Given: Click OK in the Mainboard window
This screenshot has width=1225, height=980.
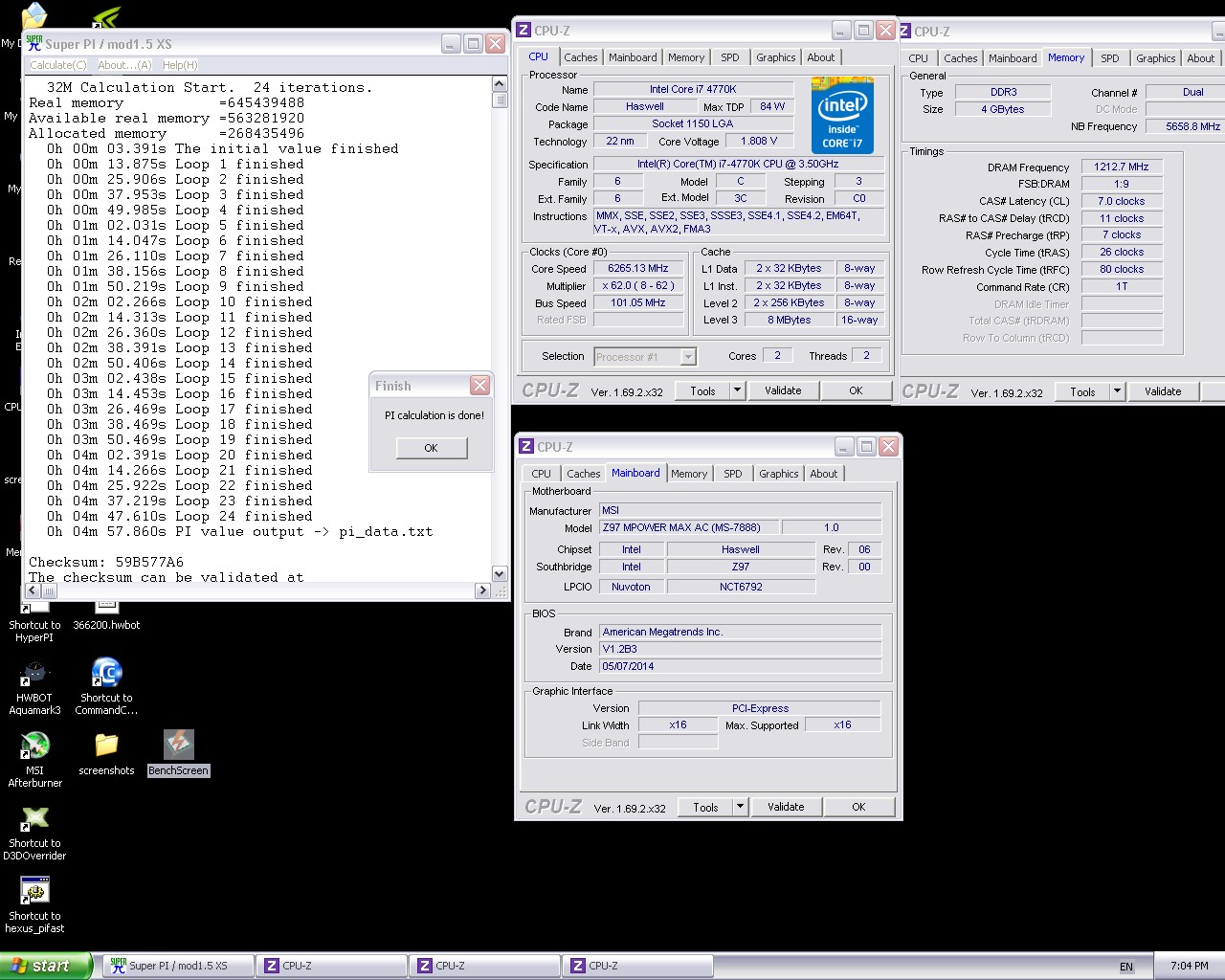Looking at the screenshot, I should [858, 807].
